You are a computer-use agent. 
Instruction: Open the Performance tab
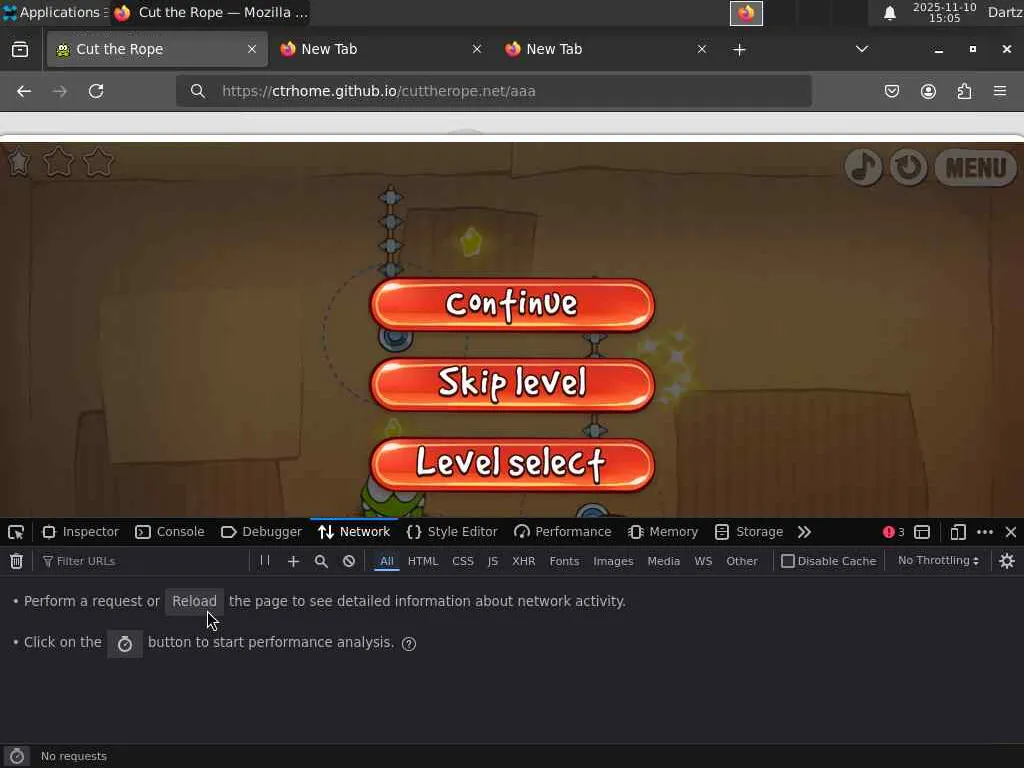[563, 532]
